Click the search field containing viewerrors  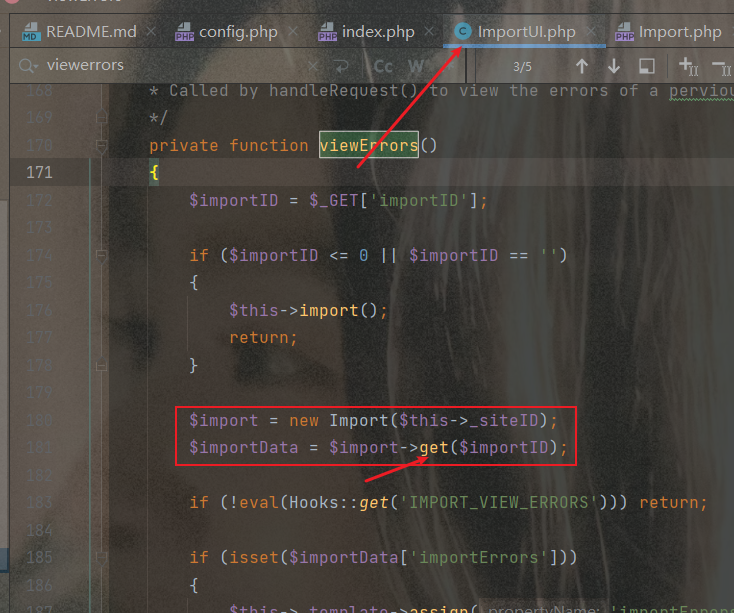173,66
